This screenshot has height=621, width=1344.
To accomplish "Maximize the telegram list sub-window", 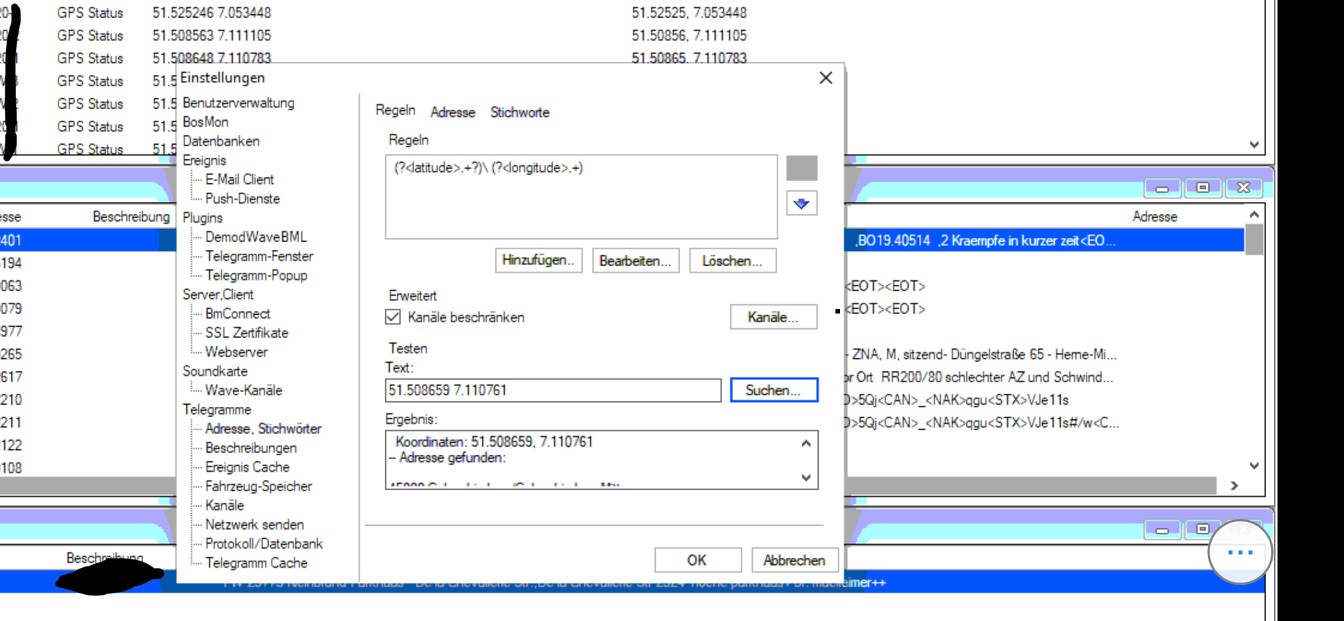I will [1202, 188].
